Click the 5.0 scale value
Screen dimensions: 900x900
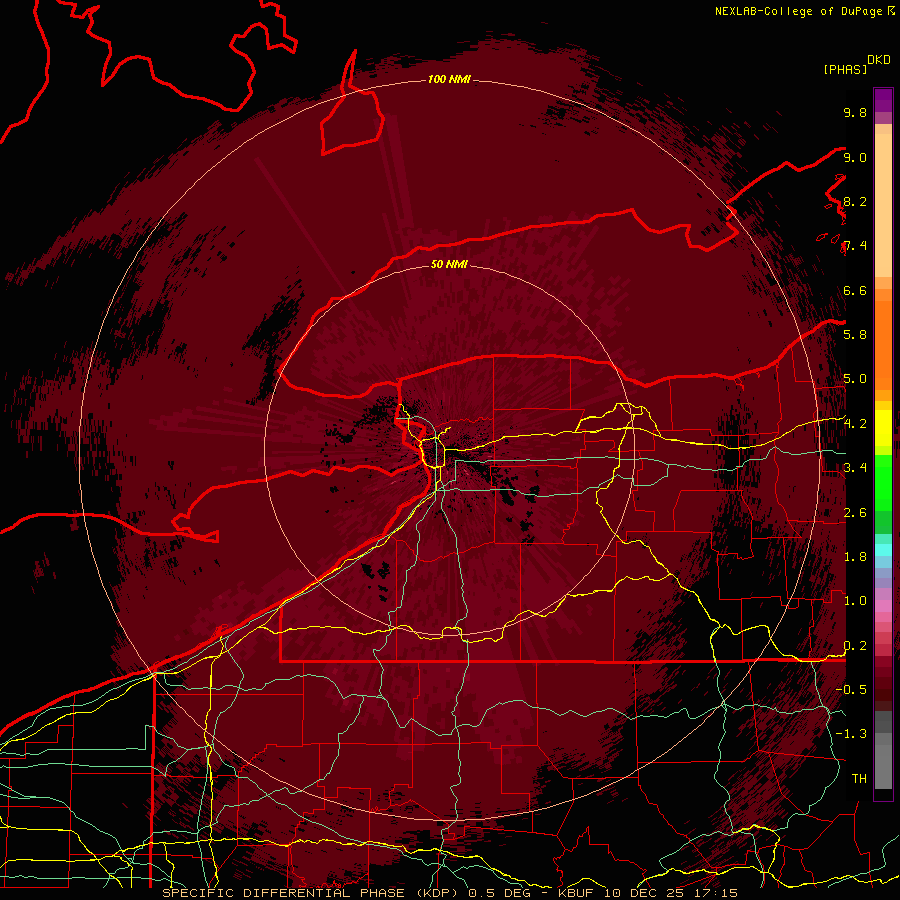(855, 379)
